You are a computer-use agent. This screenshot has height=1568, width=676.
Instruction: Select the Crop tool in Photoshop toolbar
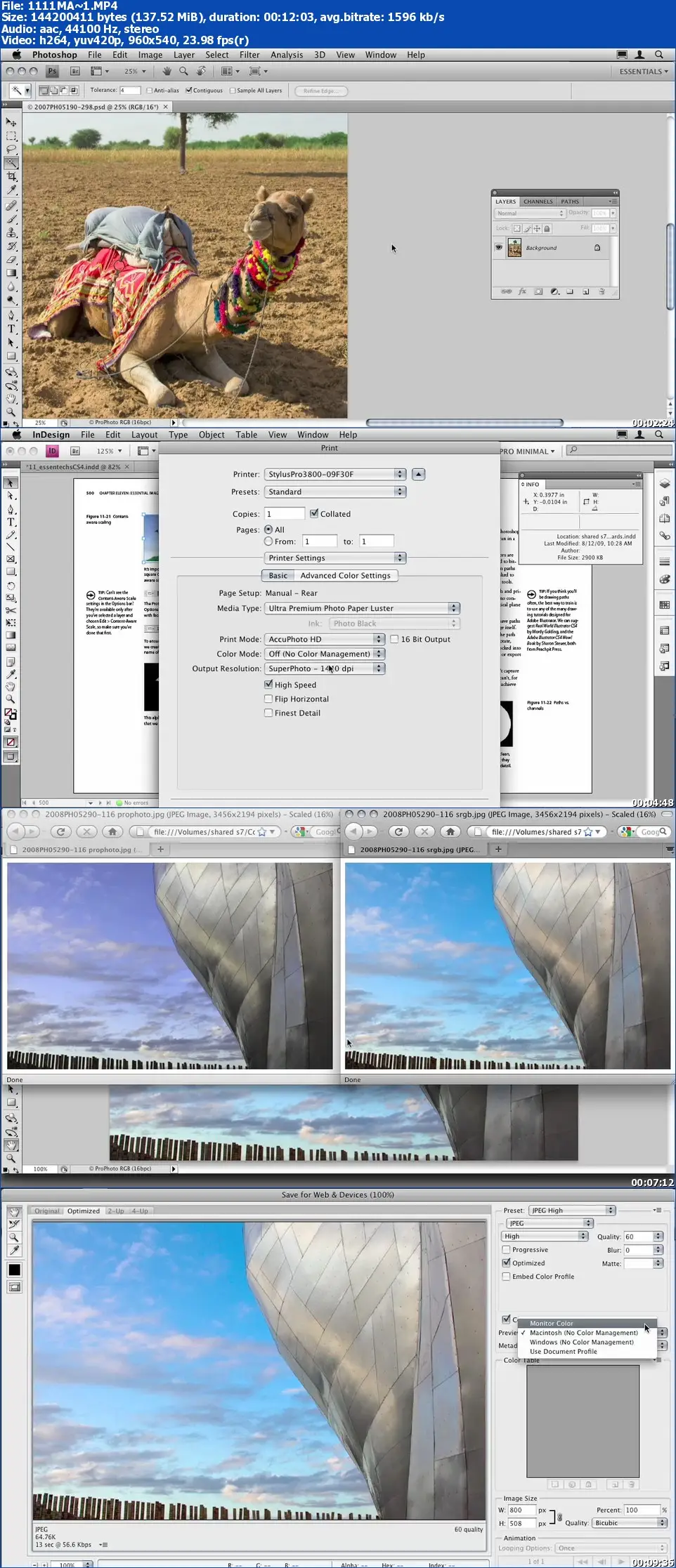[x=11, y=176]
